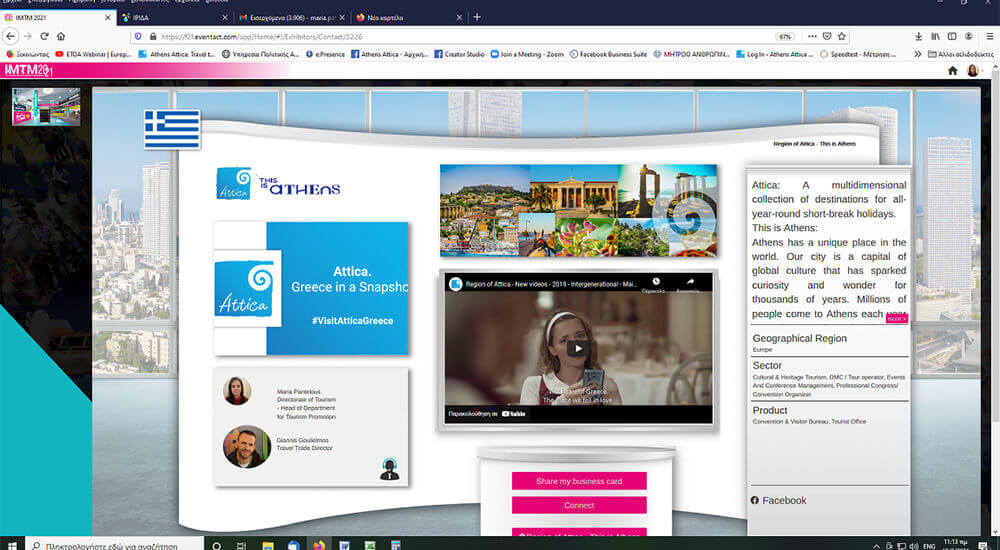The width and height of the screenshot is (1000, 550).
Task: Open the Firefox hamburger menu
Action: pos(990,36)
